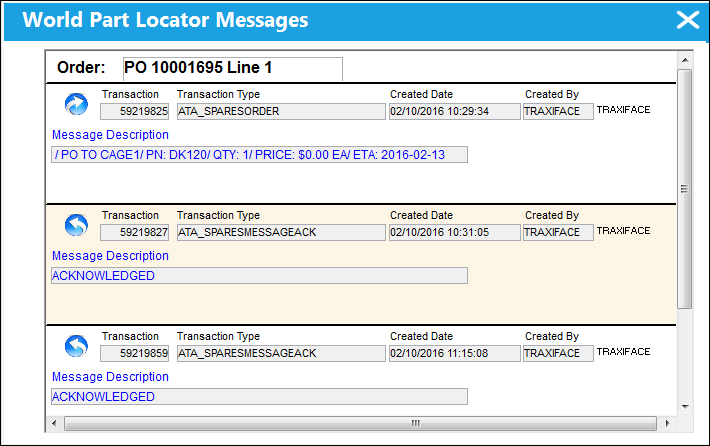The image size is (710, 446).
Task: Select transaction number field 59219825
Action: (134, 111)
